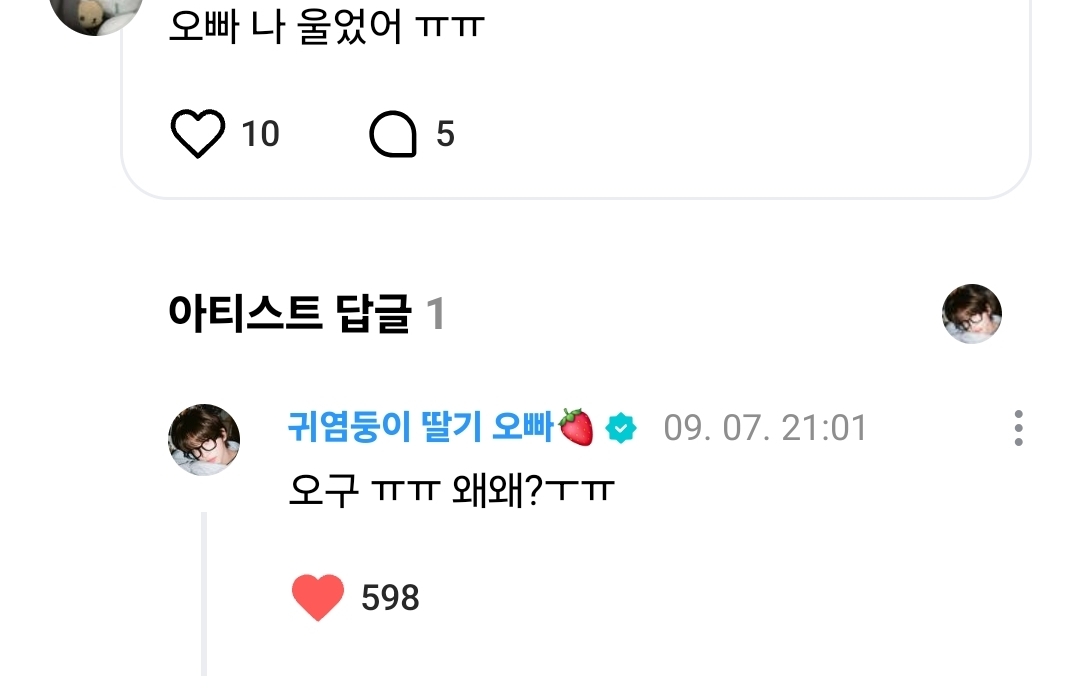Tap the gray vertical thread line
This screenshot has width=1080, height=697.
[x=204, y=594]
